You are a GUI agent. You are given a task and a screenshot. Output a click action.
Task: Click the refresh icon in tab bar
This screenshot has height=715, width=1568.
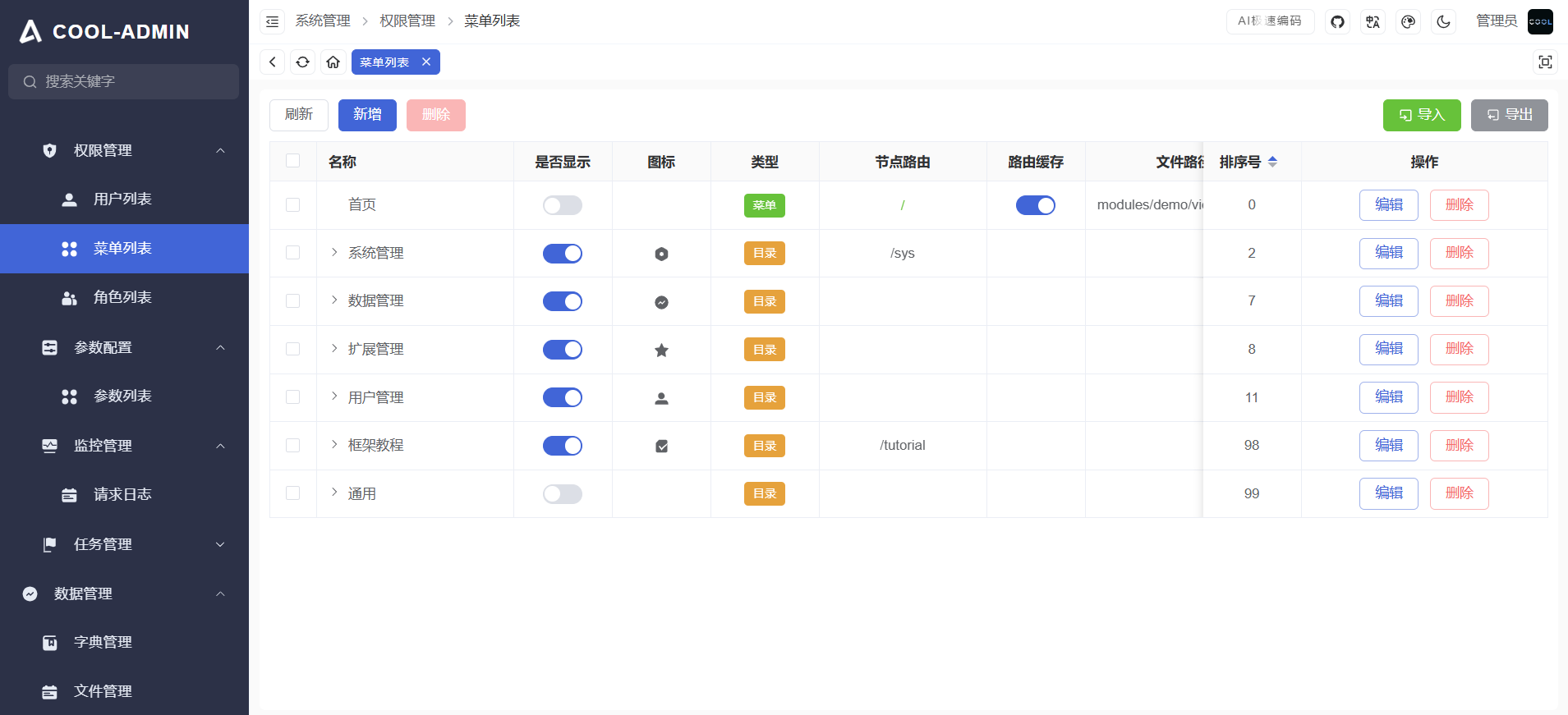pos(302,62)
